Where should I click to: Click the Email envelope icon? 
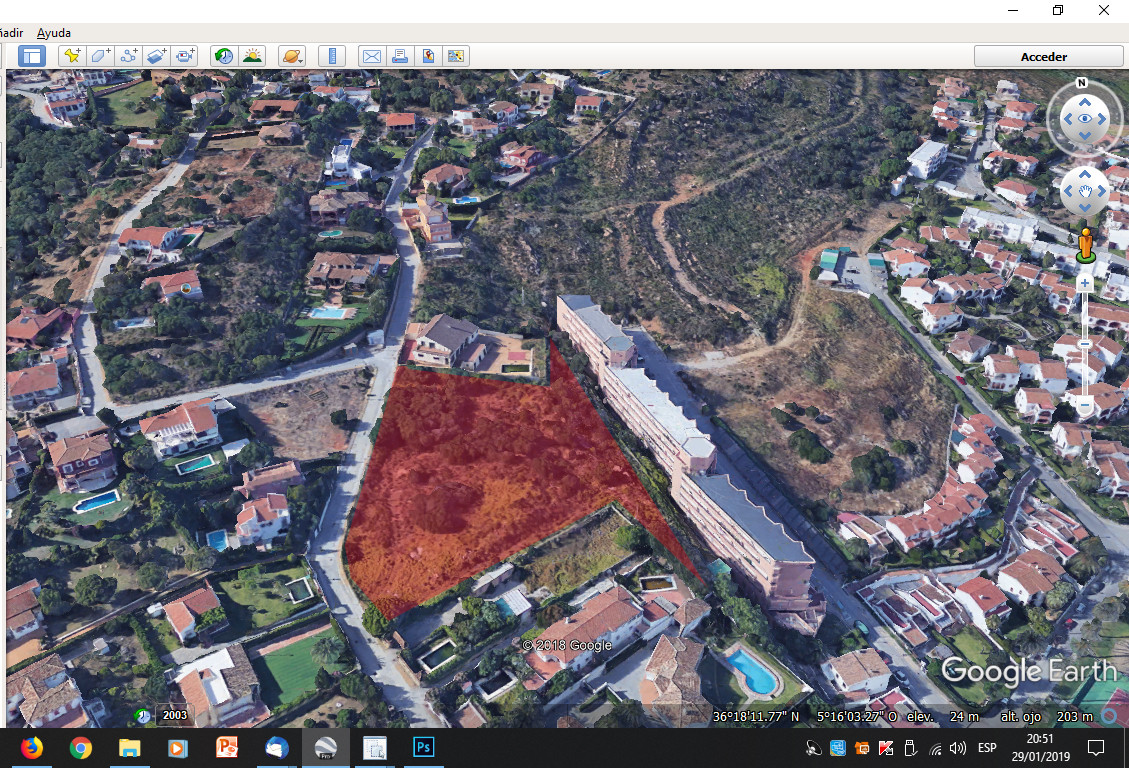(372, 56)
